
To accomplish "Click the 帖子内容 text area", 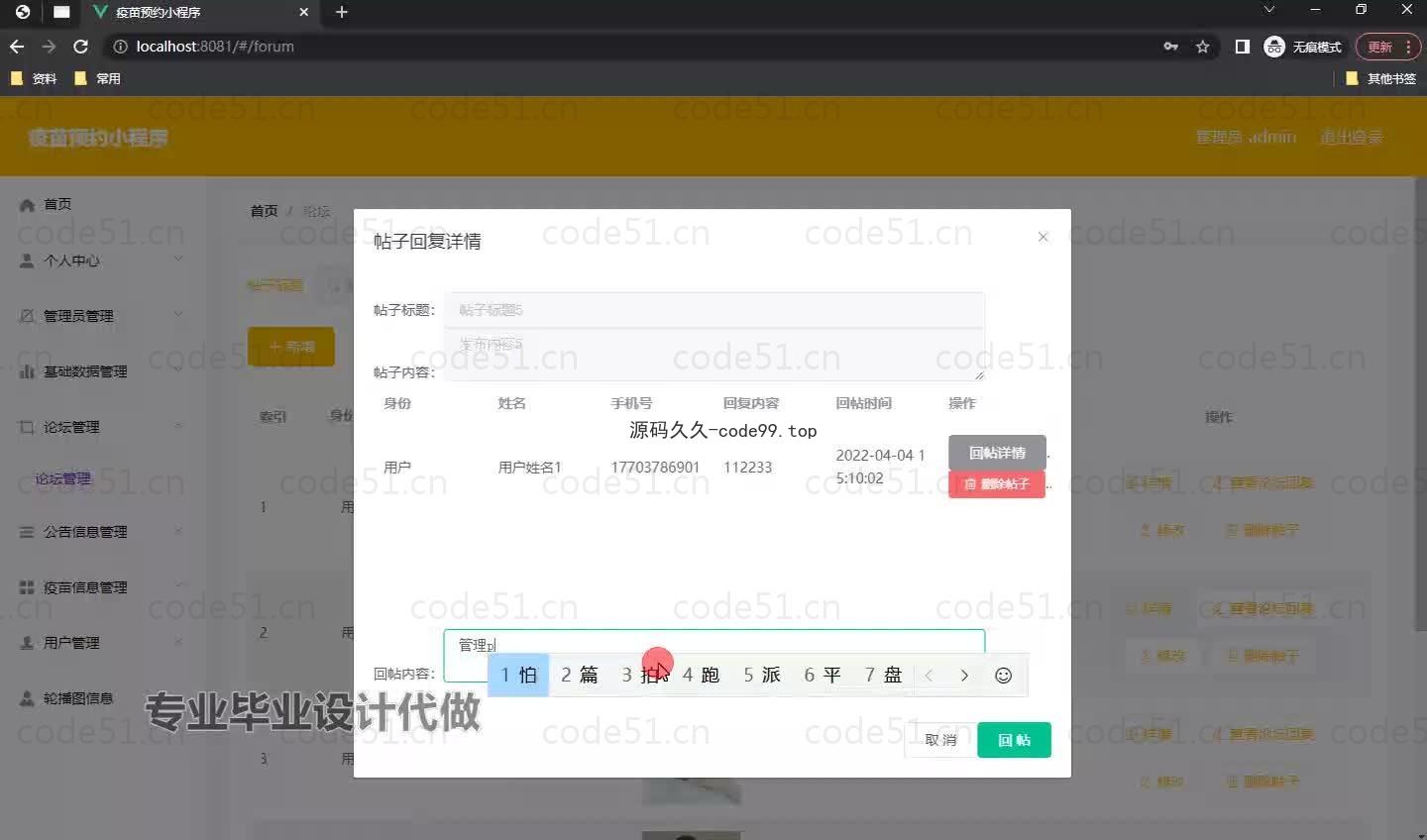I will [x=713, y=355].
